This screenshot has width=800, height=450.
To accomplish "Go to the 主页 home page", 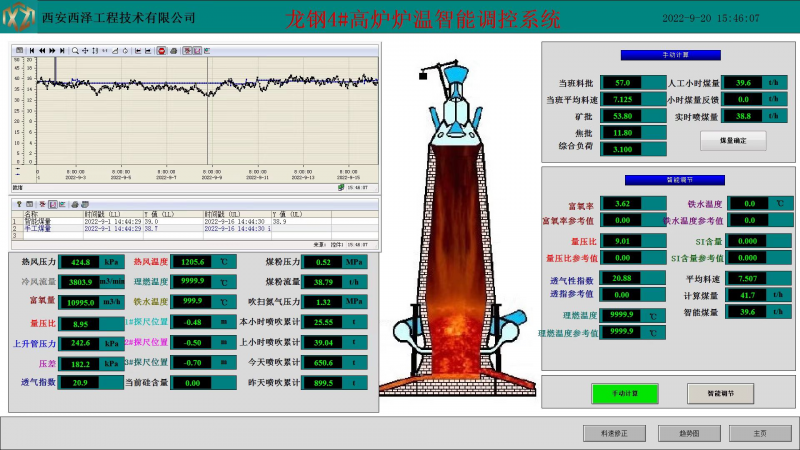I will coord(761,433).
